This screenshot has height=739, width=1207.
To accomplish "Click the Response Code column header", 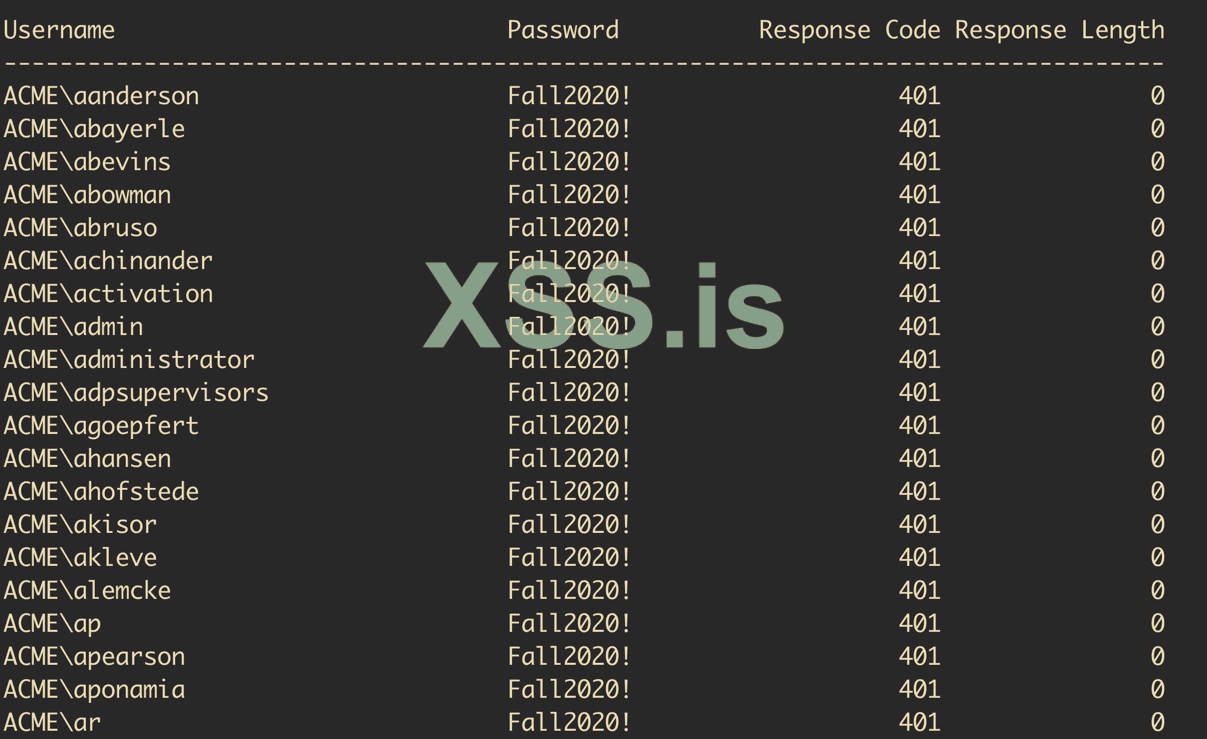I will (x=849, y=30).
